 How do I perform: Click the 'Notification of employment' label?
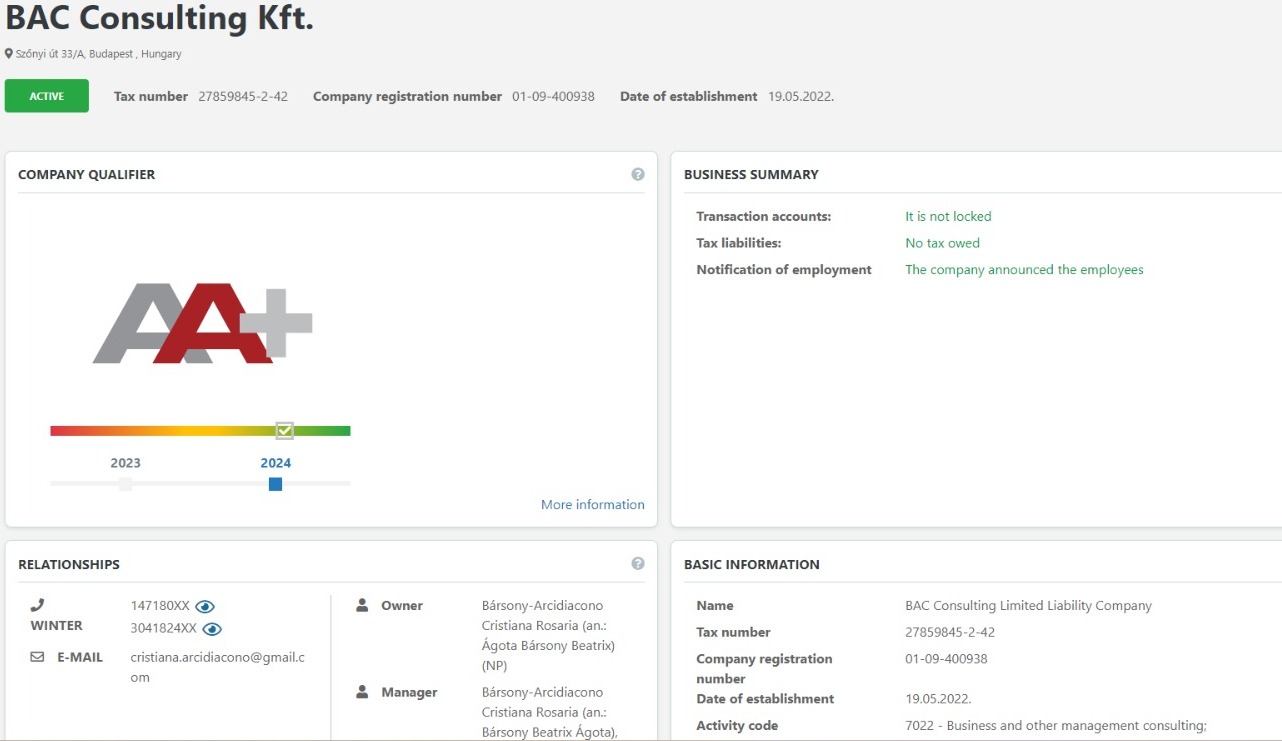coord(784,270)
